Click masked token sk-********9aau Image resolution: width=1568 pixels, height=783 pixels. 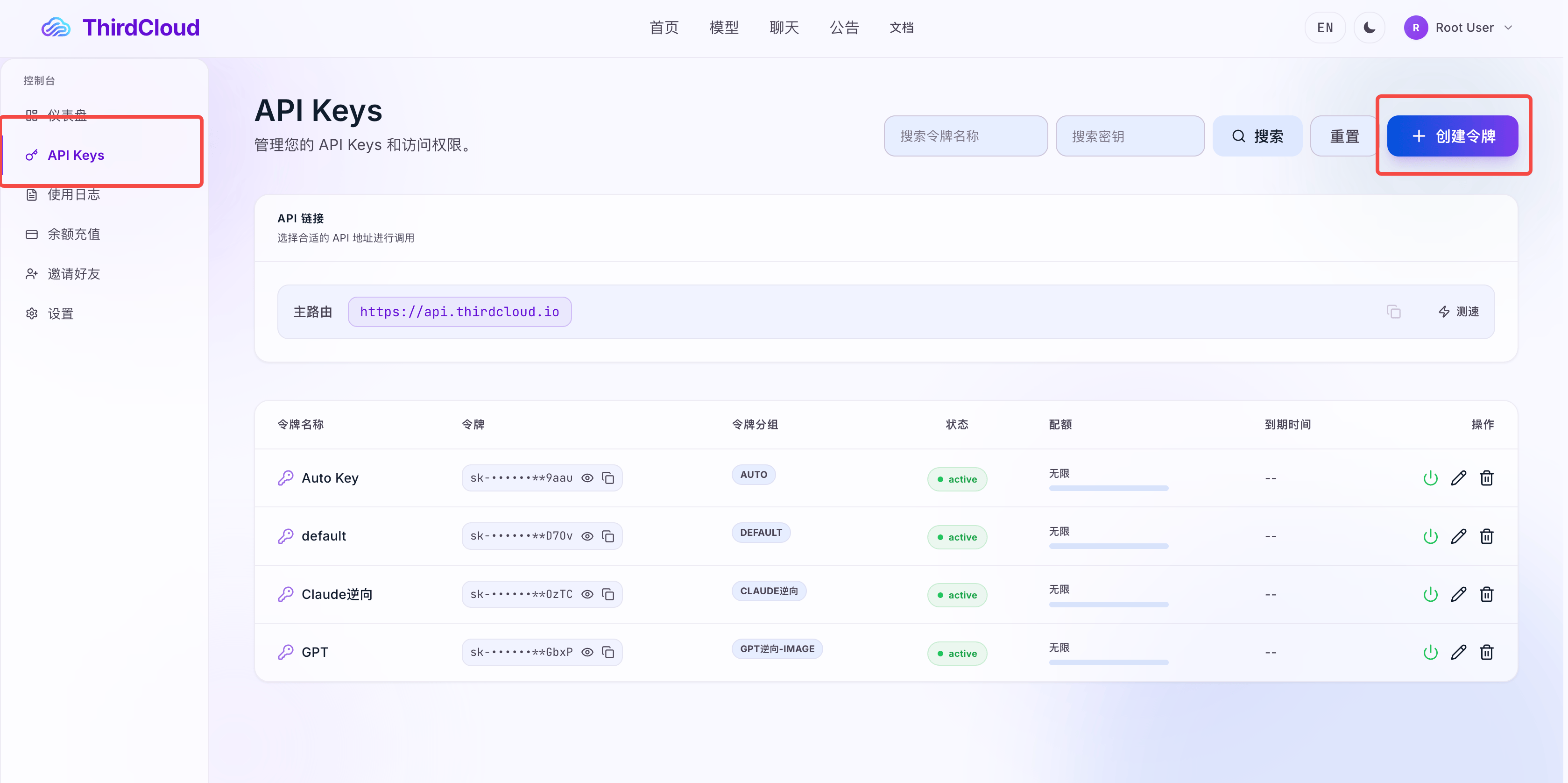coord(521,478)
